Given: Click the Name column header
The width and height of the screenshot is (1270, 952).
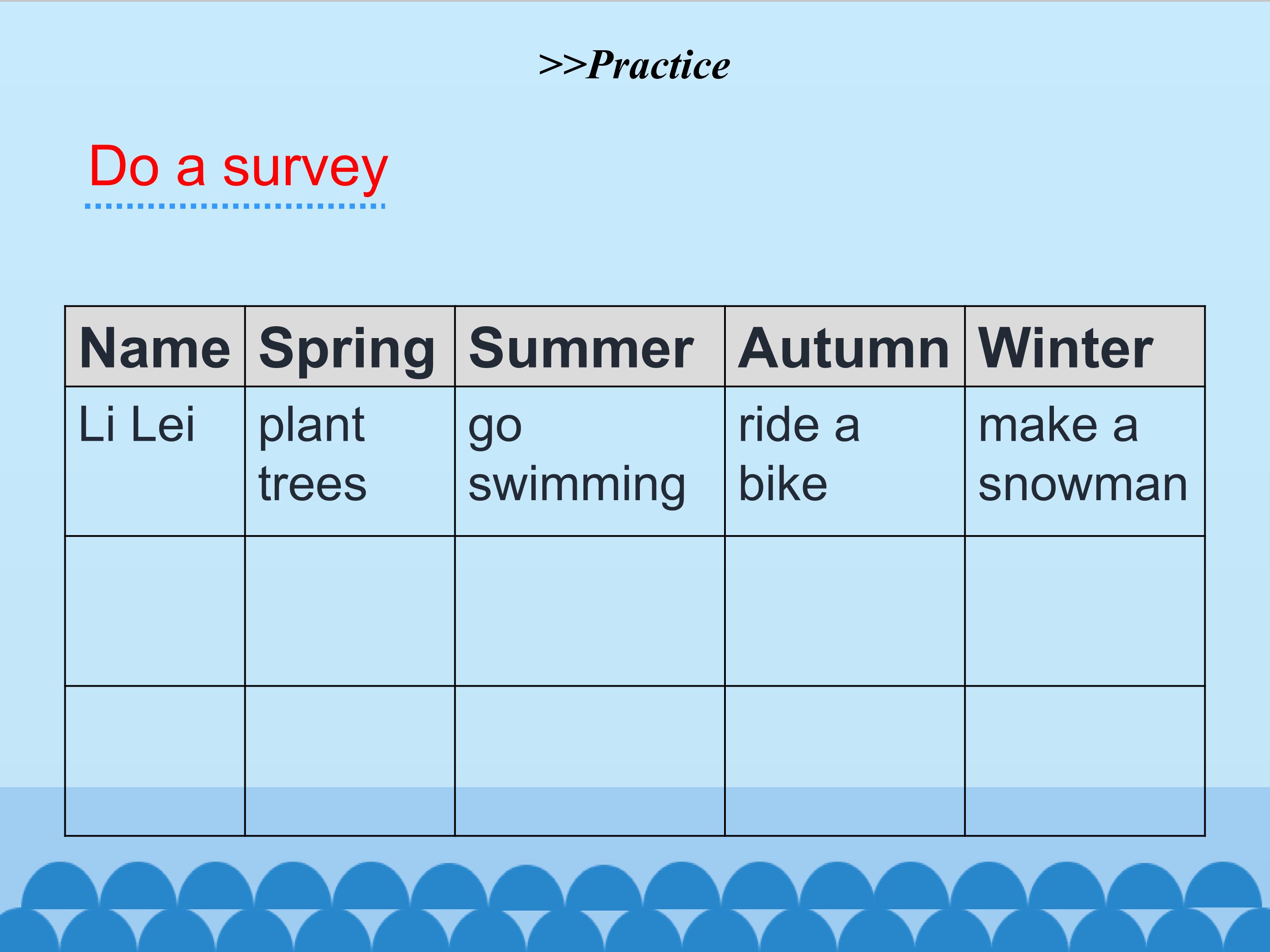Looking at the screenshot, I should [155, 346].
